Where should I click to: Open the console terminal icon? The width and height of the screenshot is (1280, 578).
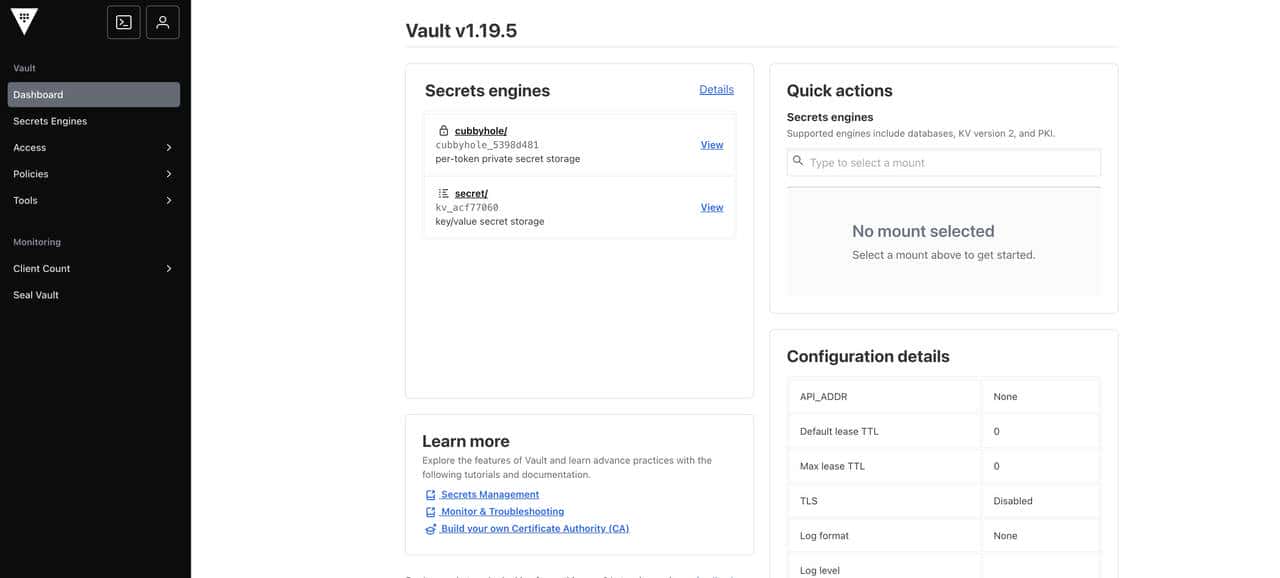(x=124, y=22)
